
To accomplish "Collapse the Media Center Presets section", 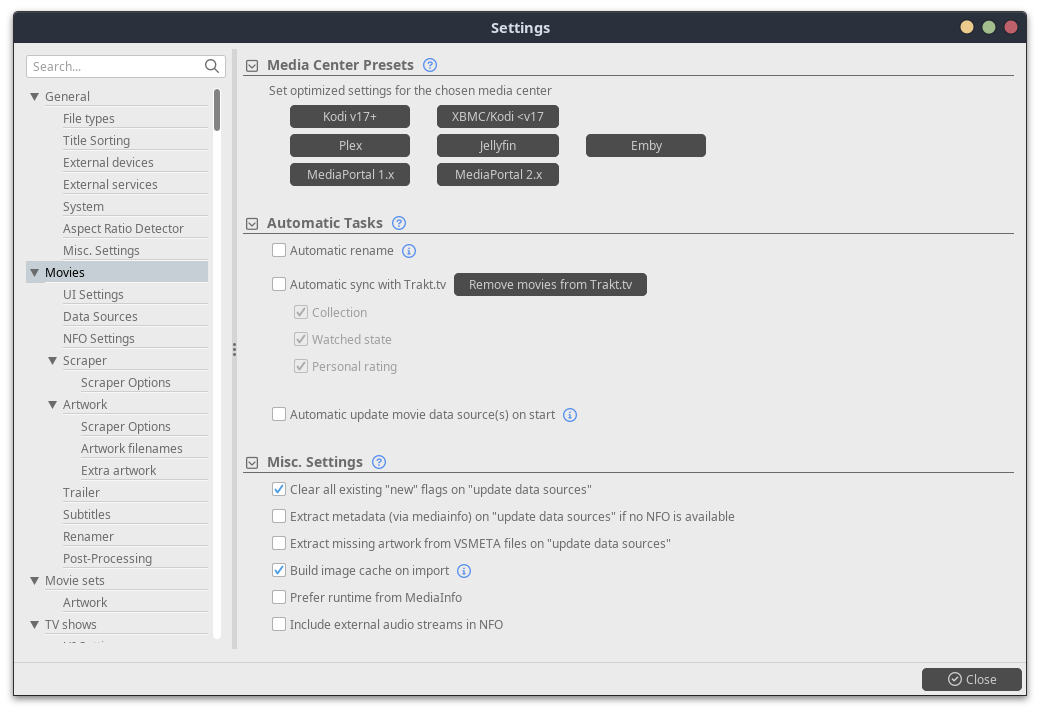I will pyautogui.click(x=252, y=66).
